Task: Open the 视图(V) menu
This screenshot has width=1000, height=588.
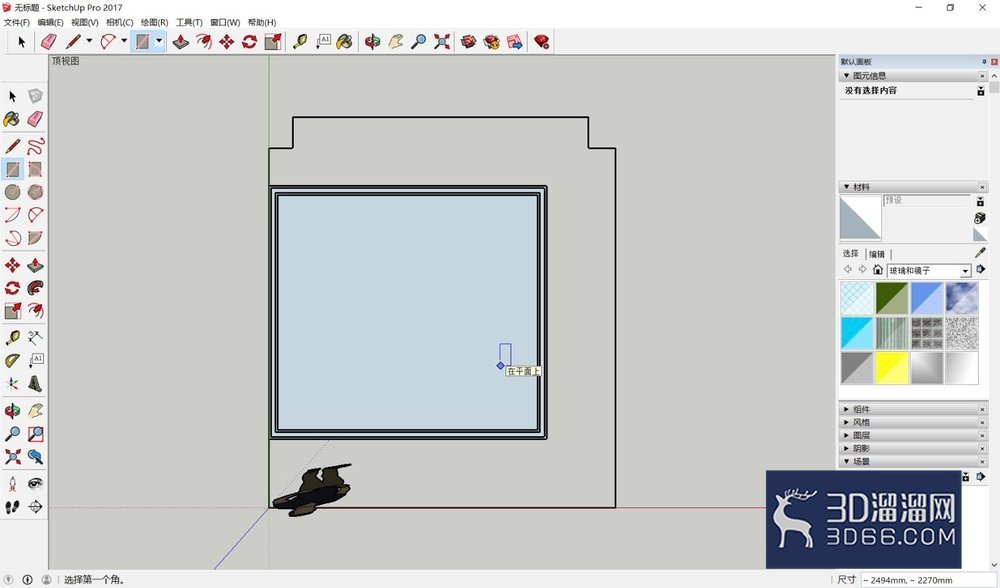Action: pyautogui.click(x=84, y=22)
